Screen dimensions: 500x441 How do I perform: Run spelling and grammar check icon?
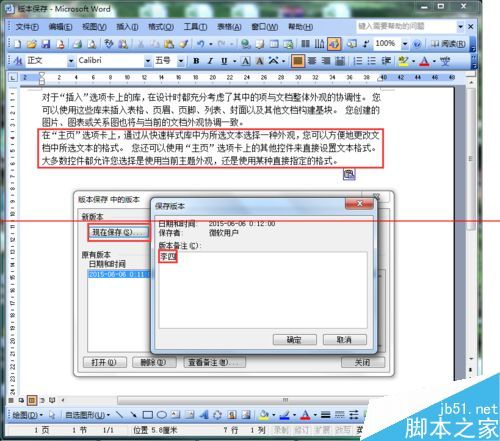pos(109,44)
